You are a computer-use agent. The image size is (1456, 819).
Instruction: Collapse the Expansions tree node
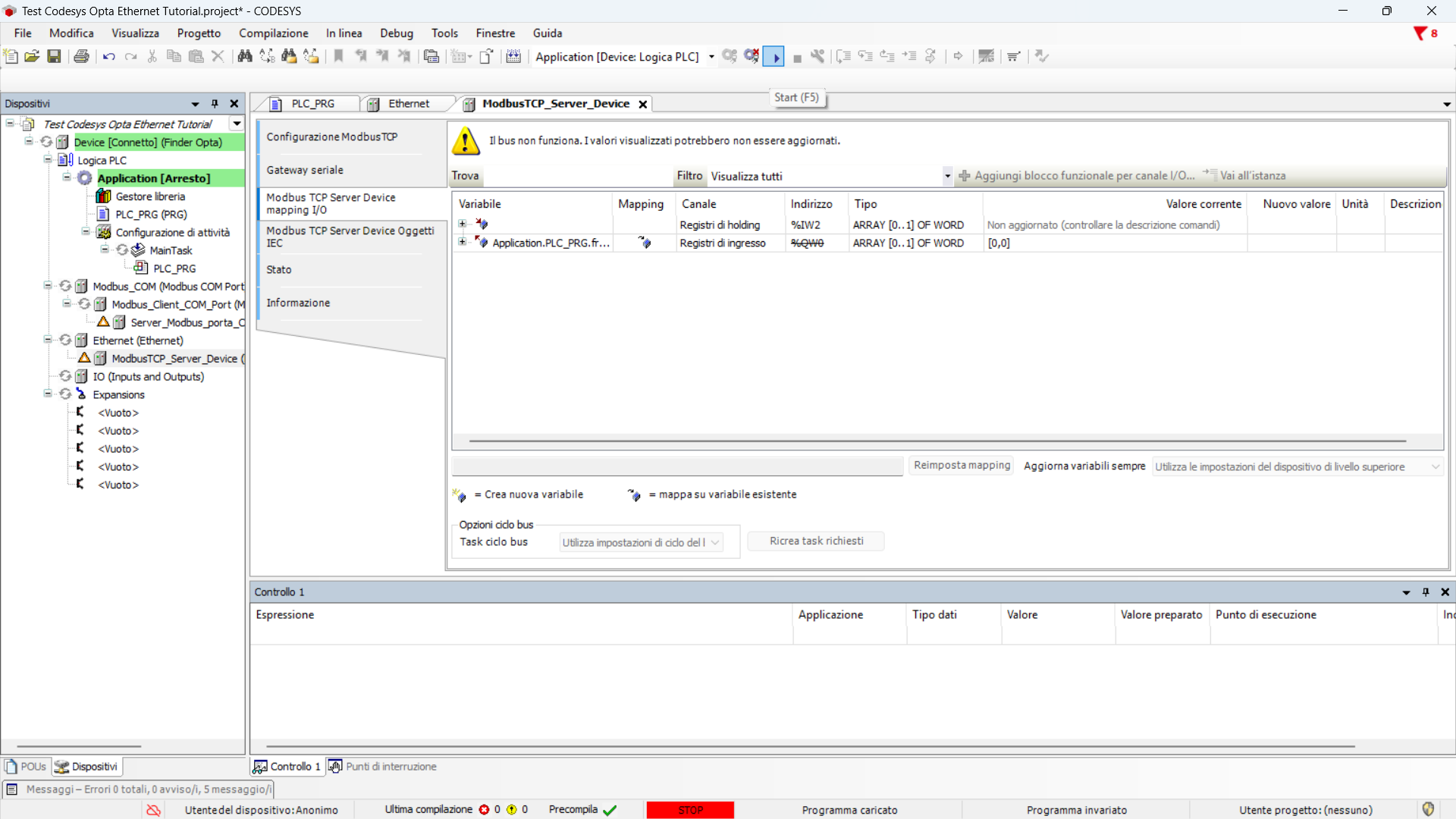(x=48, y=394)
